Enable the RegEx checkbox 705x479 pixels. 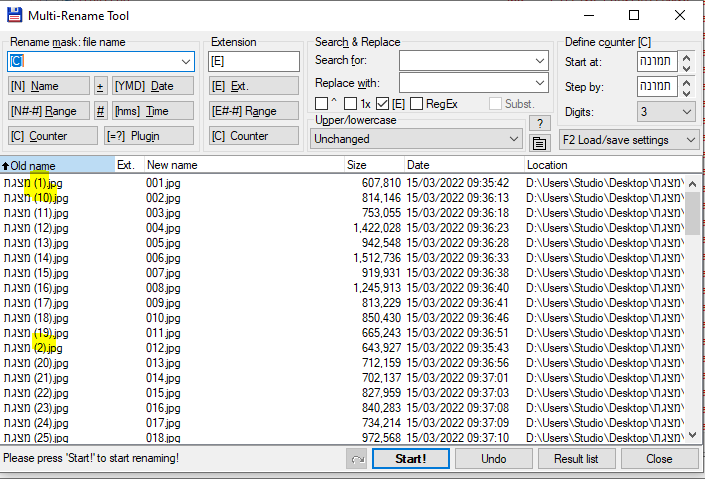pos(416,104)
